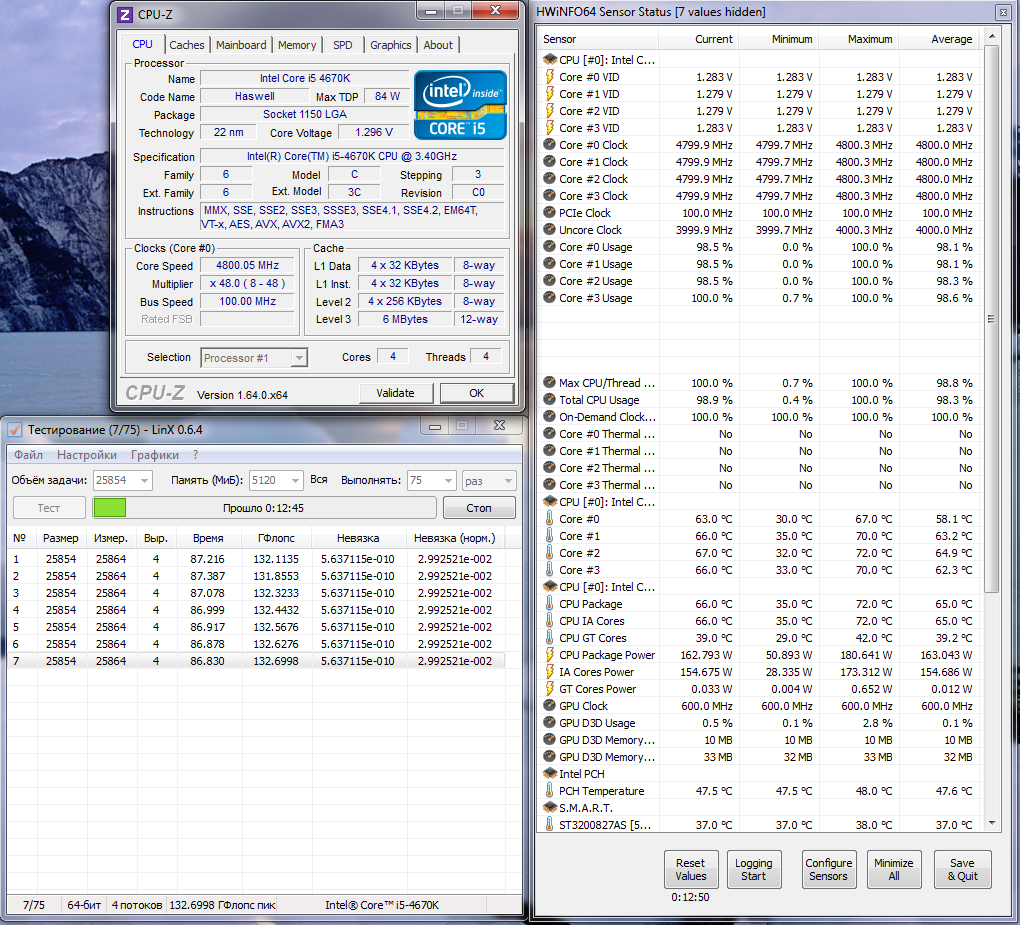Click the GPU Clock sensor icon
Image resolution: width=1020 pixels, height=925 pixels.
[x=550, y=705]
